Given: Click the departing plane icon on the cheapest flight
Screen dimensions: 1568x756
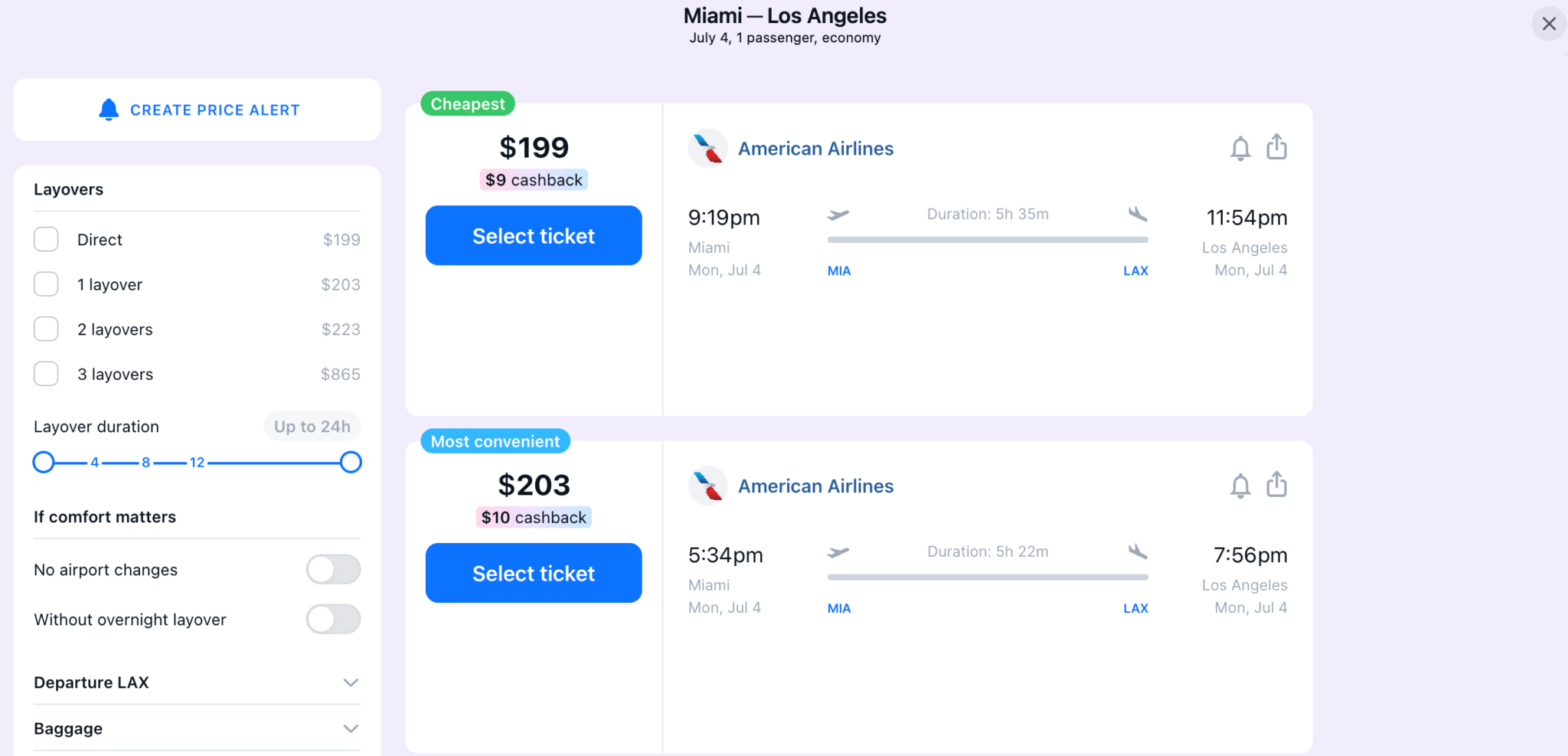Looking at the screenshot, I should click(x=840, y=214).
